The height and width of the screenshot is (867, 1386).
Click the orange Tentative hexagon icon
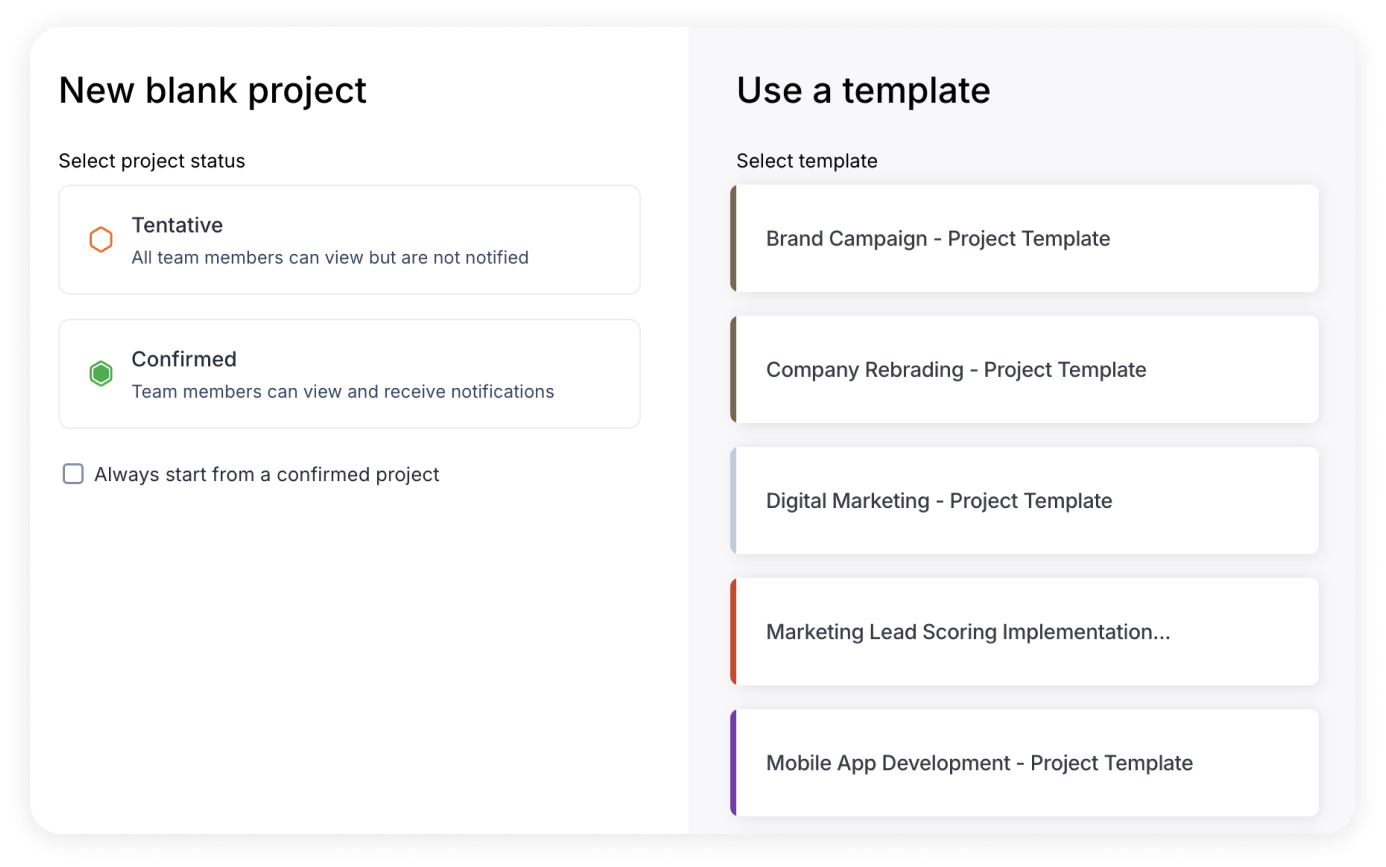pos(101,240)
